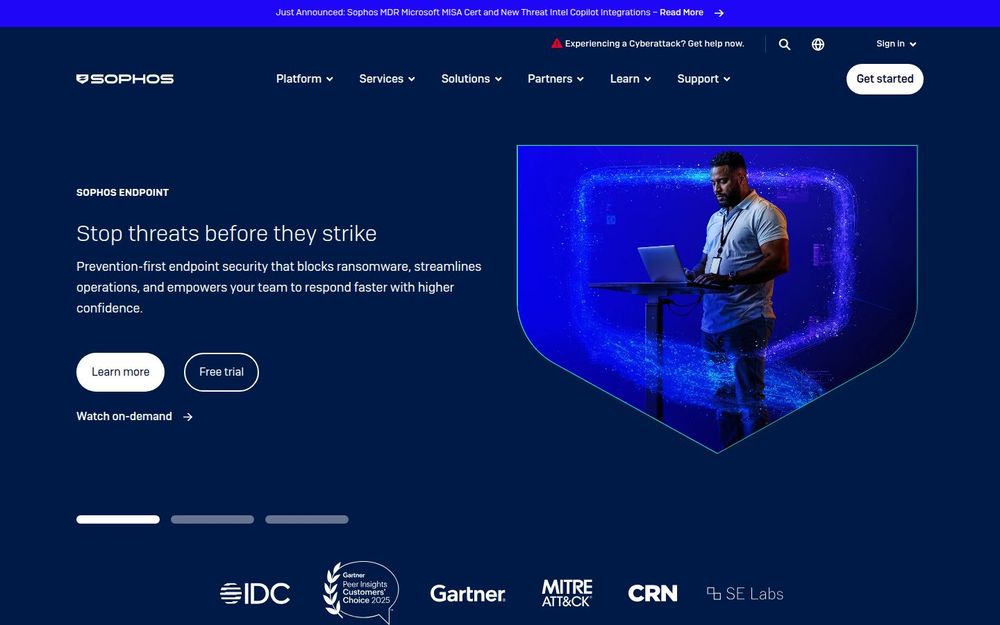Click the Prevention-first endpoint security paragraph

coord(279,287)
